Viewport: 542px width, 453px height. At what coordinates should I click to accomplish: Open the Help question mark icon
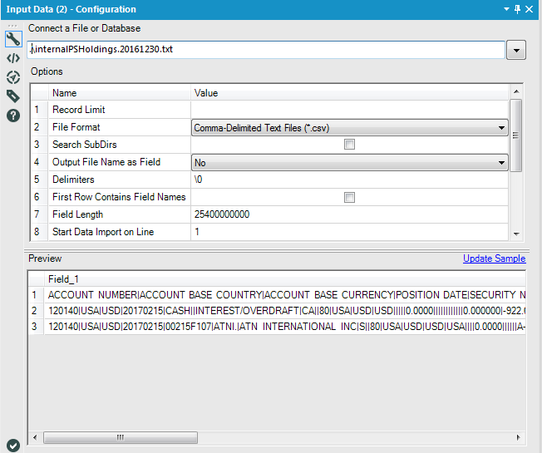click(13, 115)
